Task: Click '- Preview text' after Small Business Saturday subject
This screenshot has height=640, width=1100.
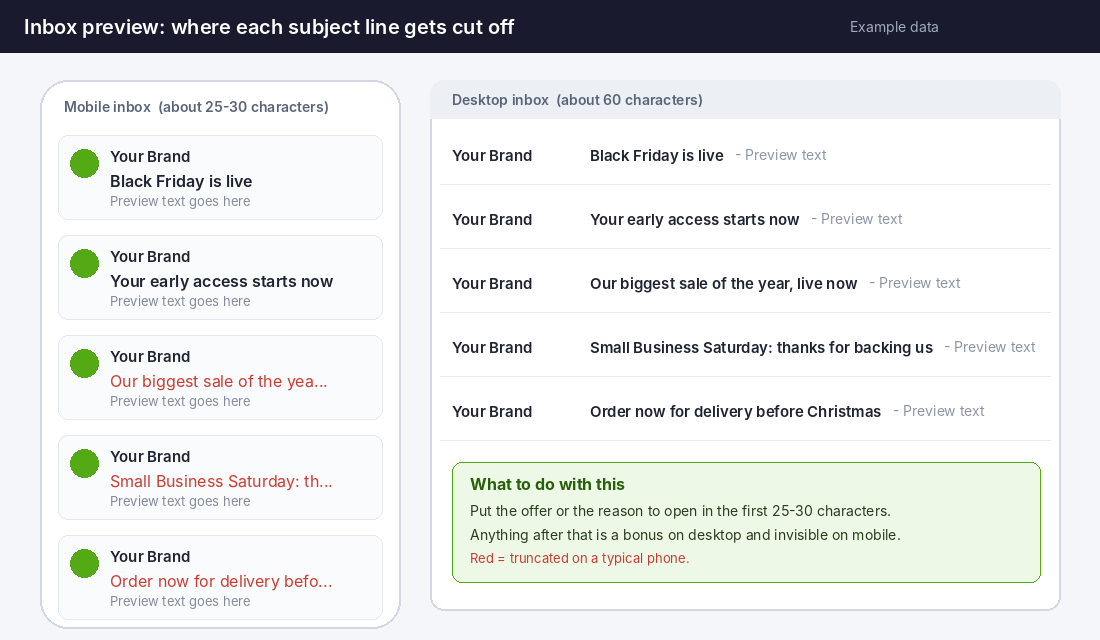Action: (990, 347)
